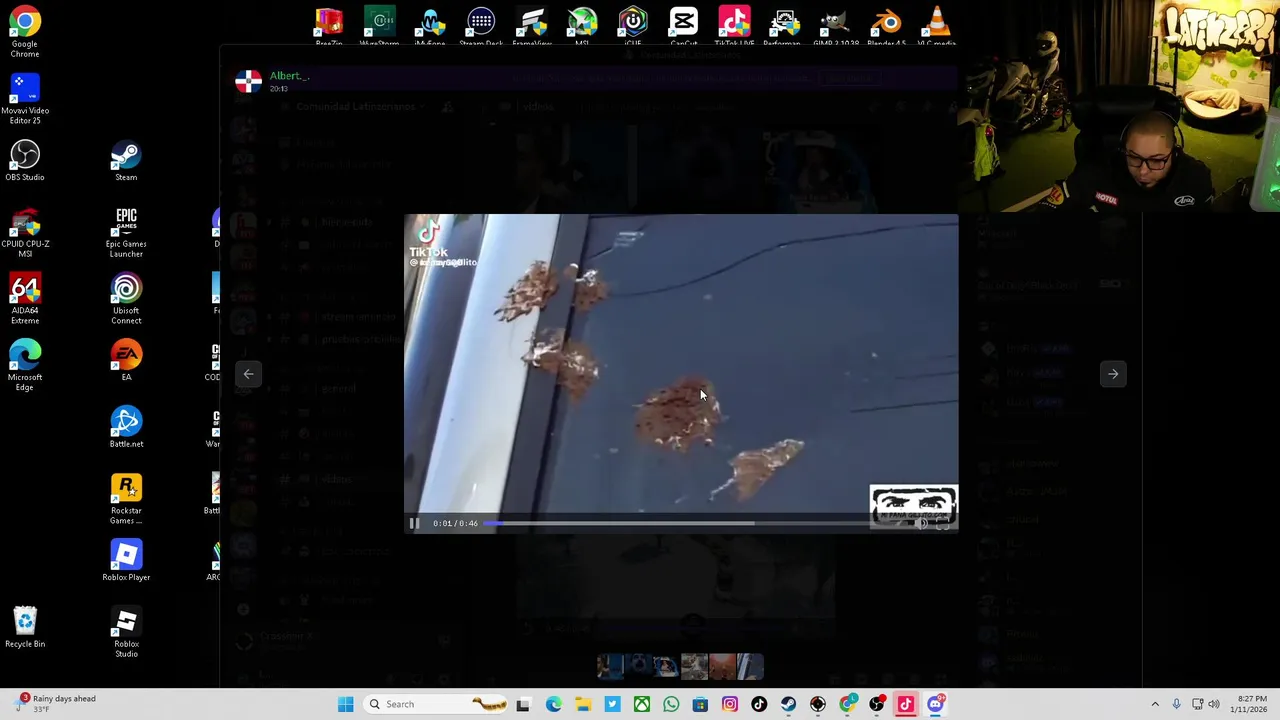Open Roblox Player shortcut
The width and height of the screenshot is (1280, 720).
point(126,560)
